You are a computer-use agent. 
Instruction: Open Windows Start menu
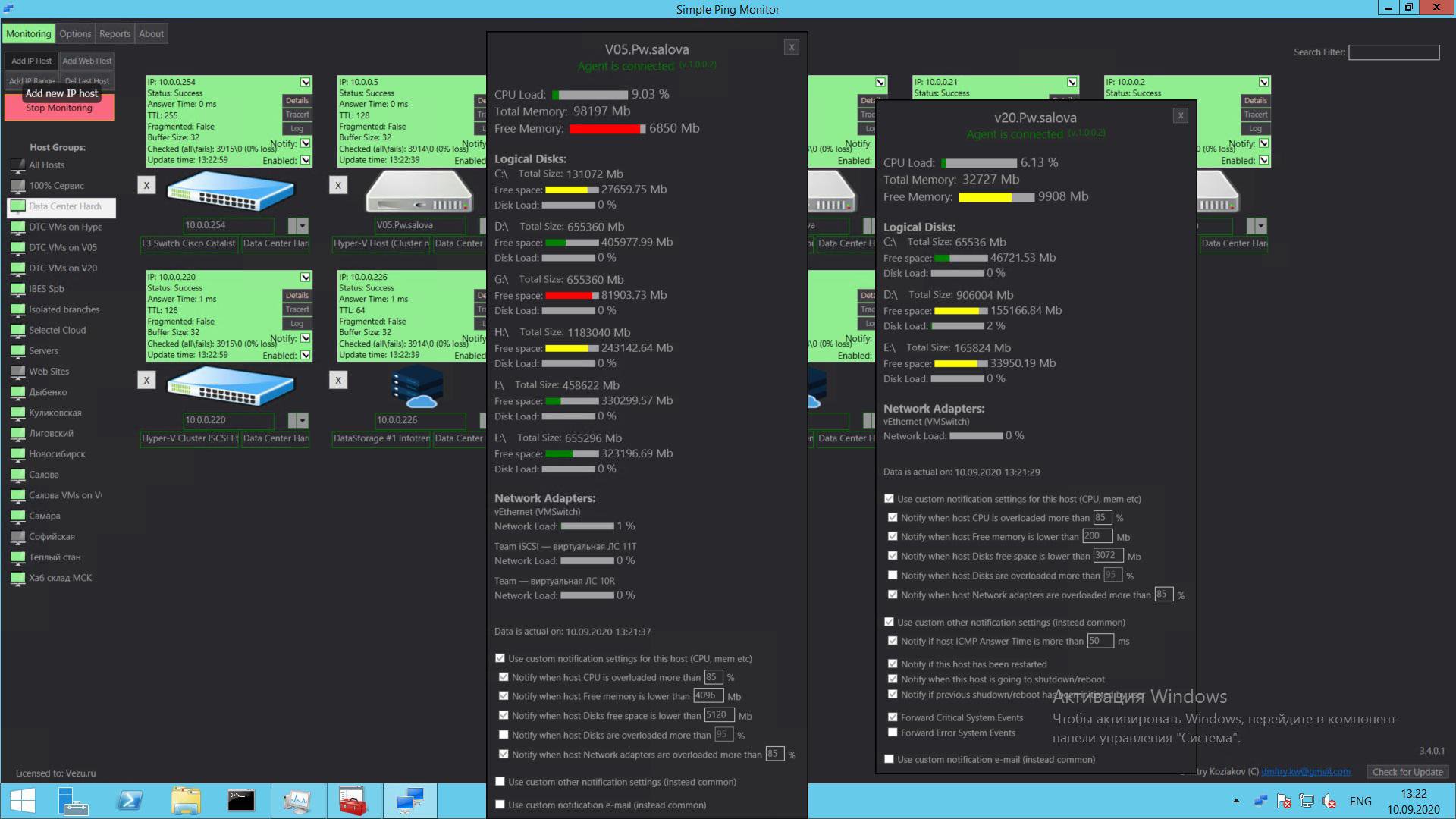22,801
